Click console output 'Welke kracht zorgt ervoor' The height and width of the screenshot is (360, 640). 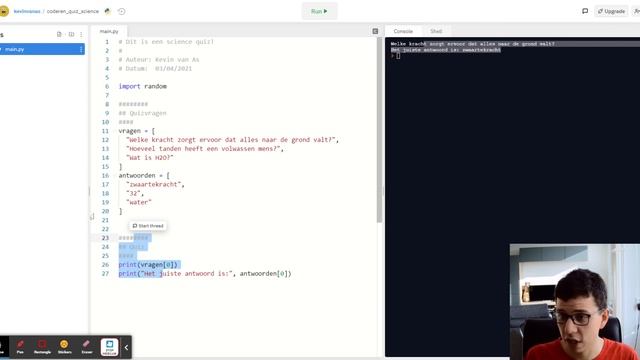[x=473, y=44]
